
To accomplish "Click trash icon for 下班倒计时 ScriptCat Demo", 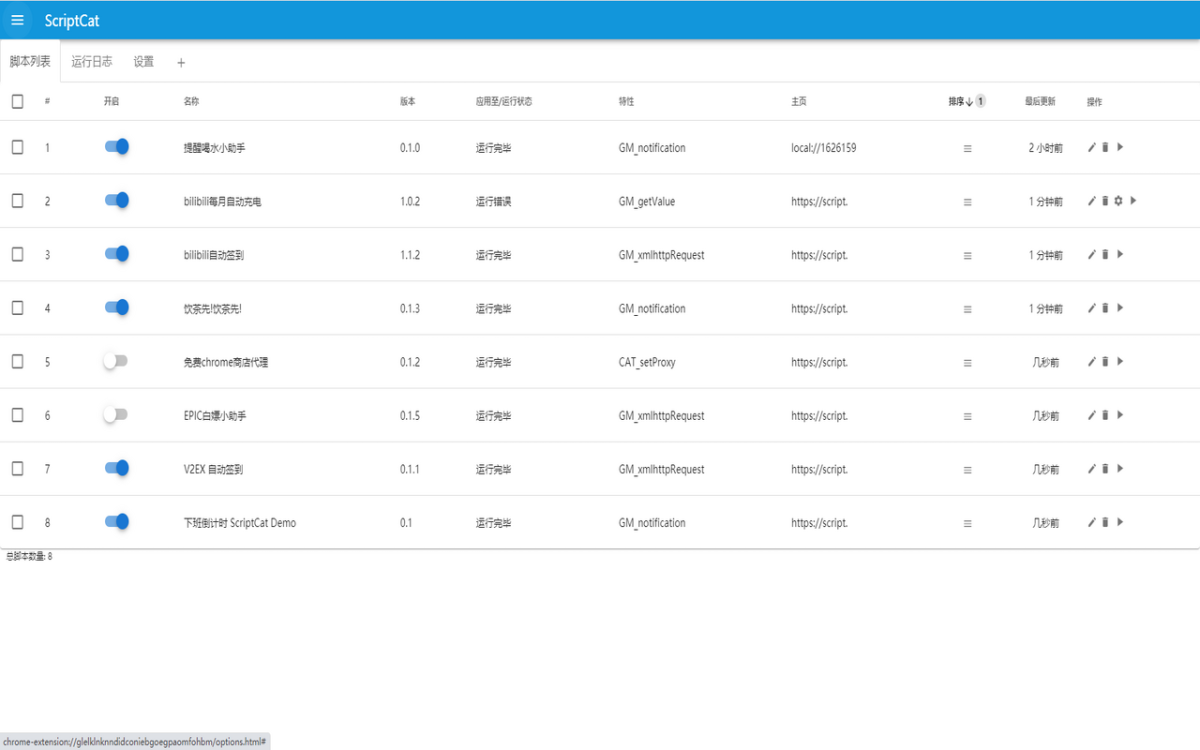I will [1105, 522].
